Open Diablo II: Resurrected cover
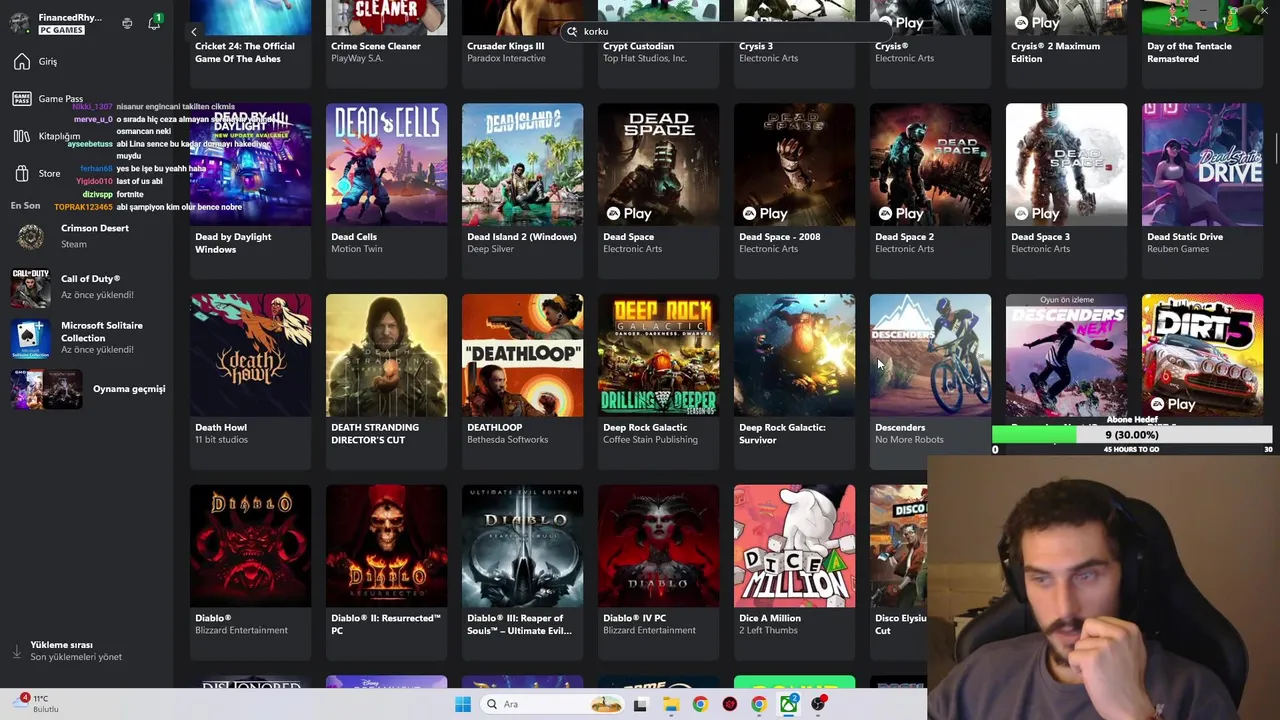 click(386, 546)
